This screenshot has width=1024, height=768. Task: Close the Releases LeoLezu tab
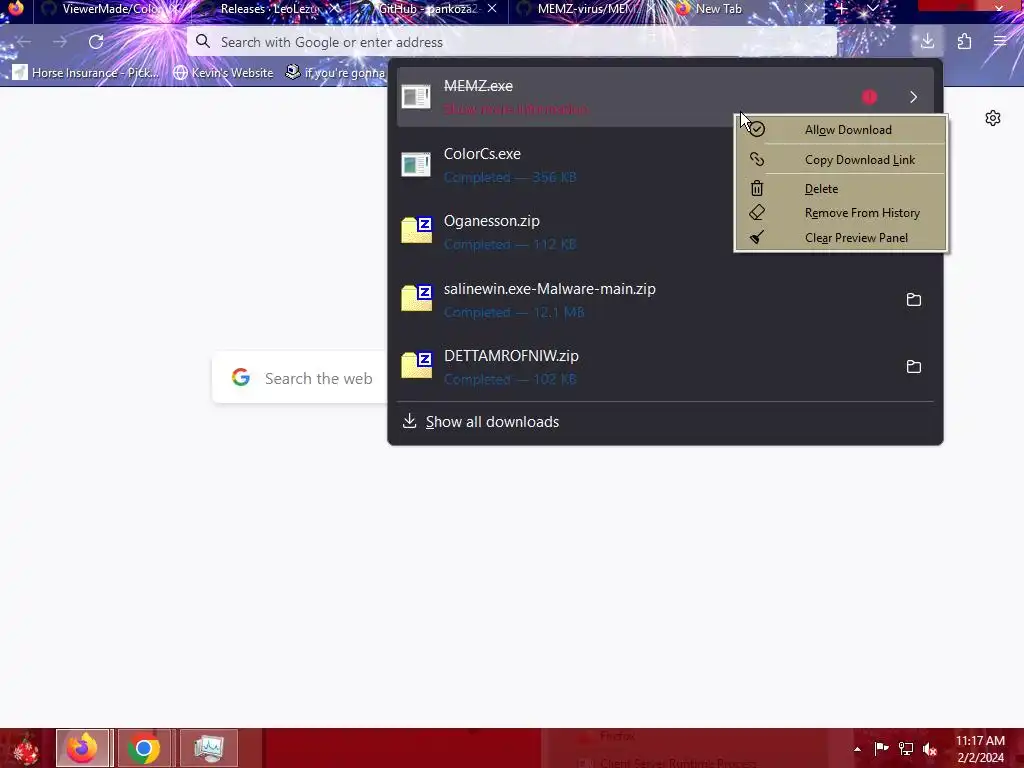[x=334, y=8]
